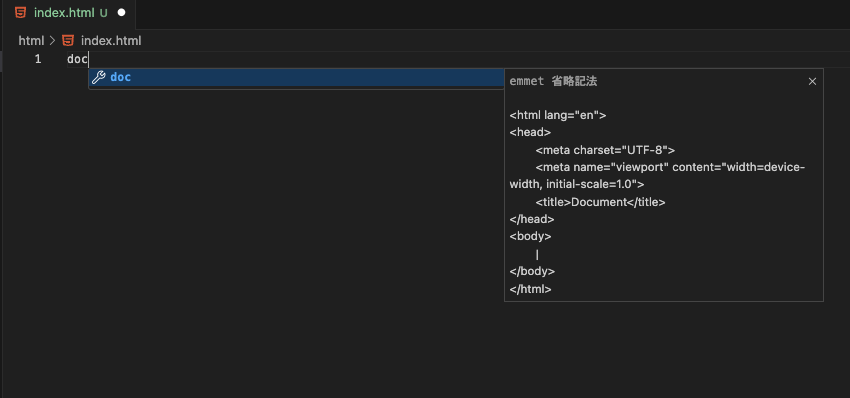
Task: Click the <head> opening tag in the preview
Action: pos(530,132)
